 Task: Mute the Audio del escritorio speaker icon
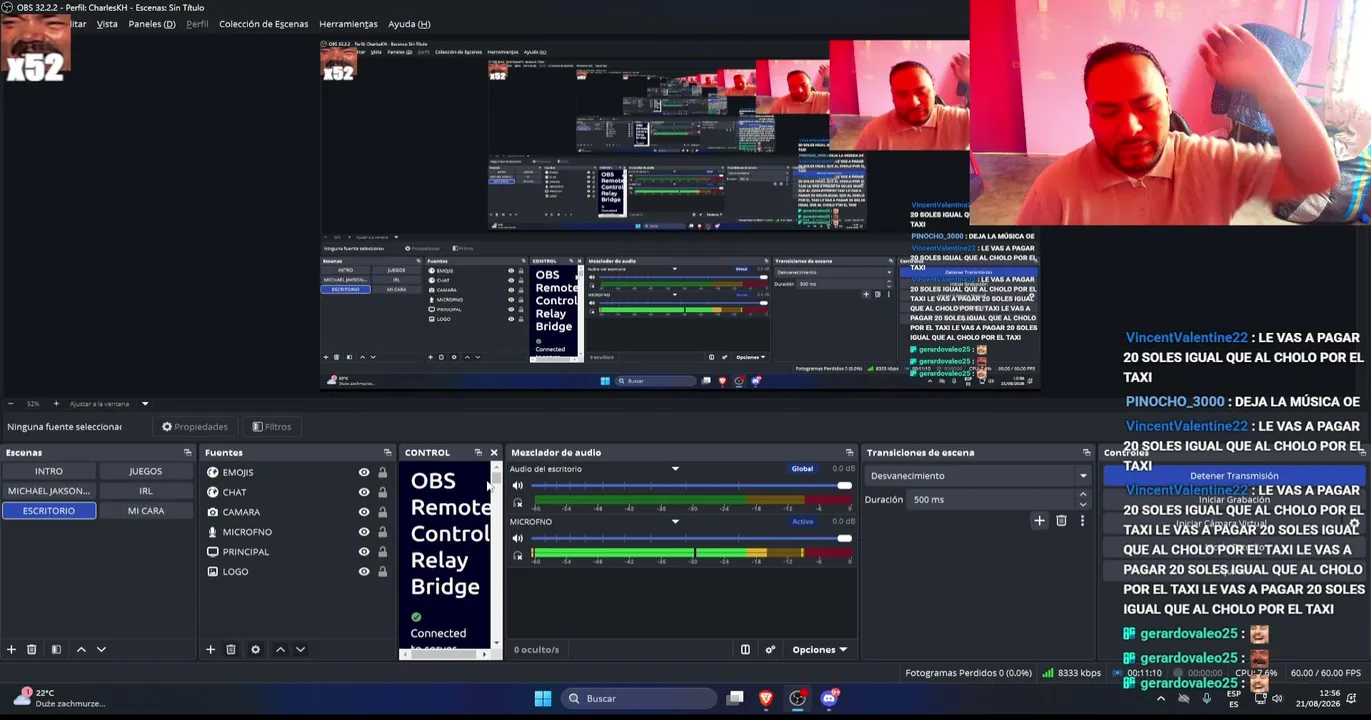(517, 486)
